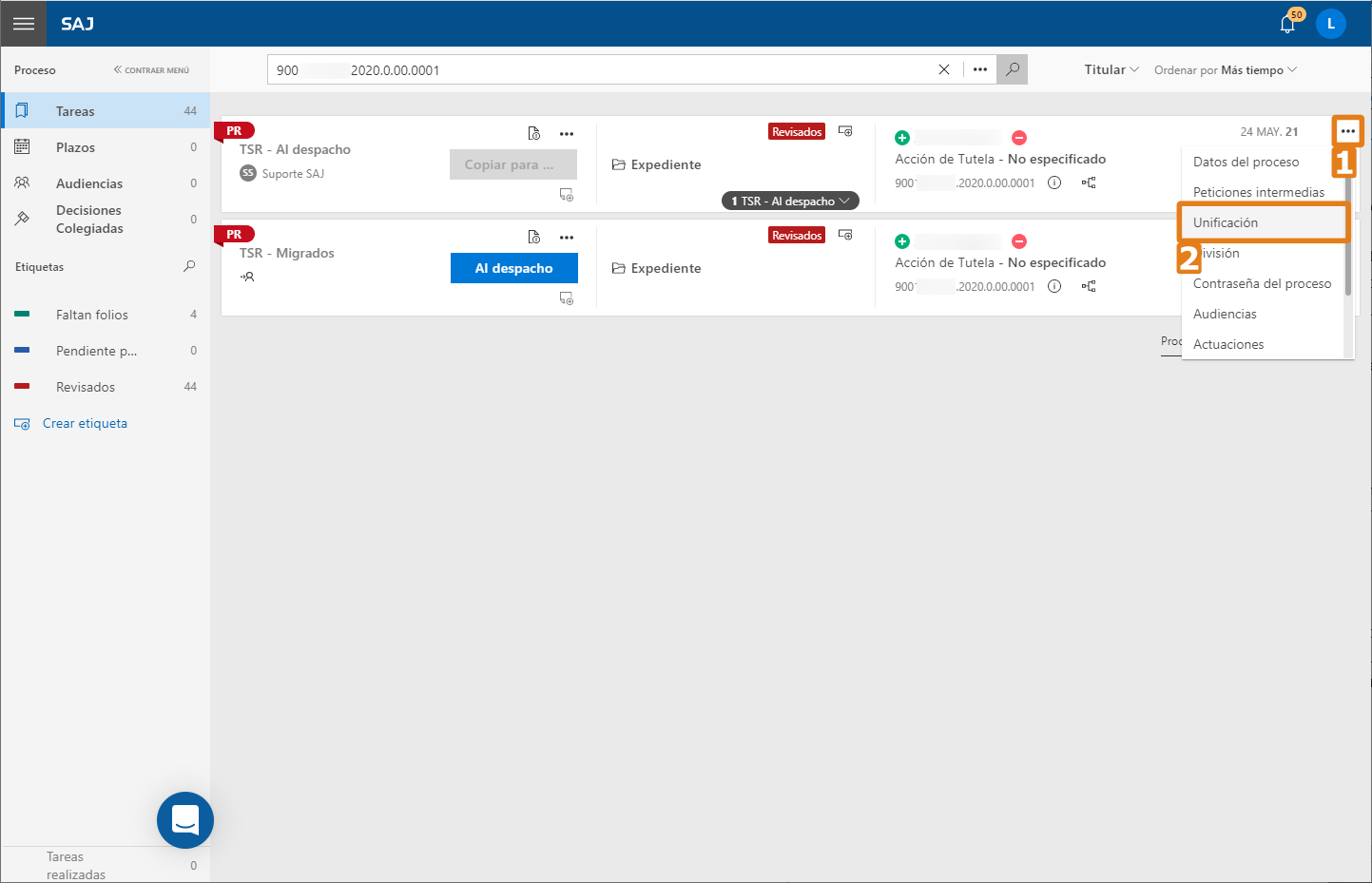
Task: Select Audiencias in the sidebar
Action: [105, 183]
